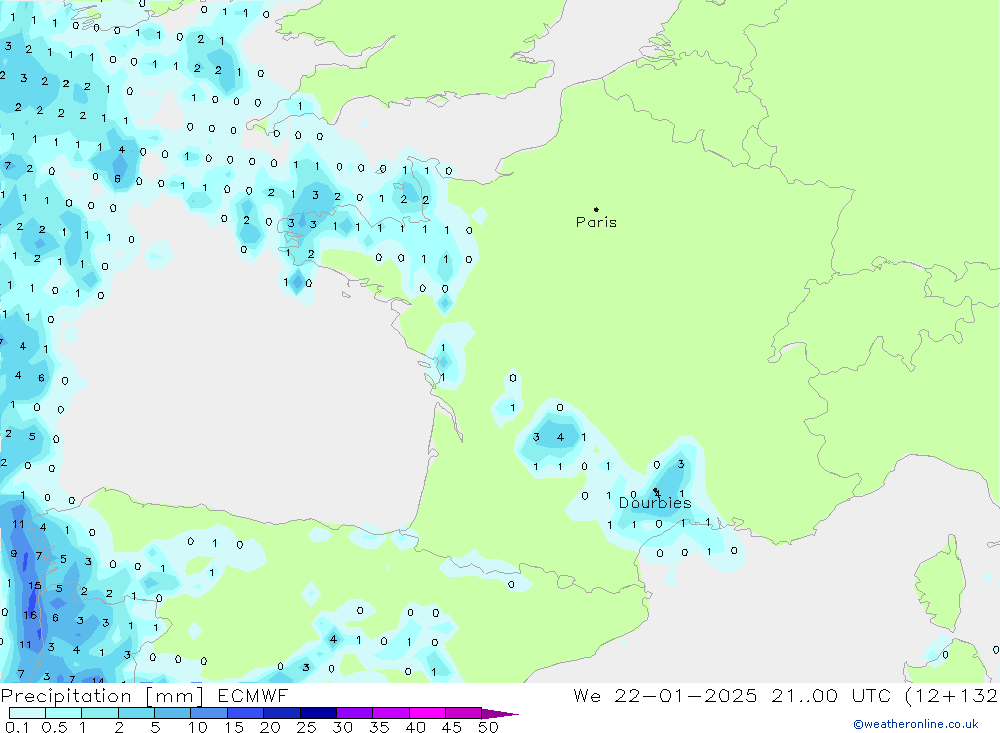Click the Paris city label
The width and height of the screenshot is (1000, 733).
click(596, 222)
